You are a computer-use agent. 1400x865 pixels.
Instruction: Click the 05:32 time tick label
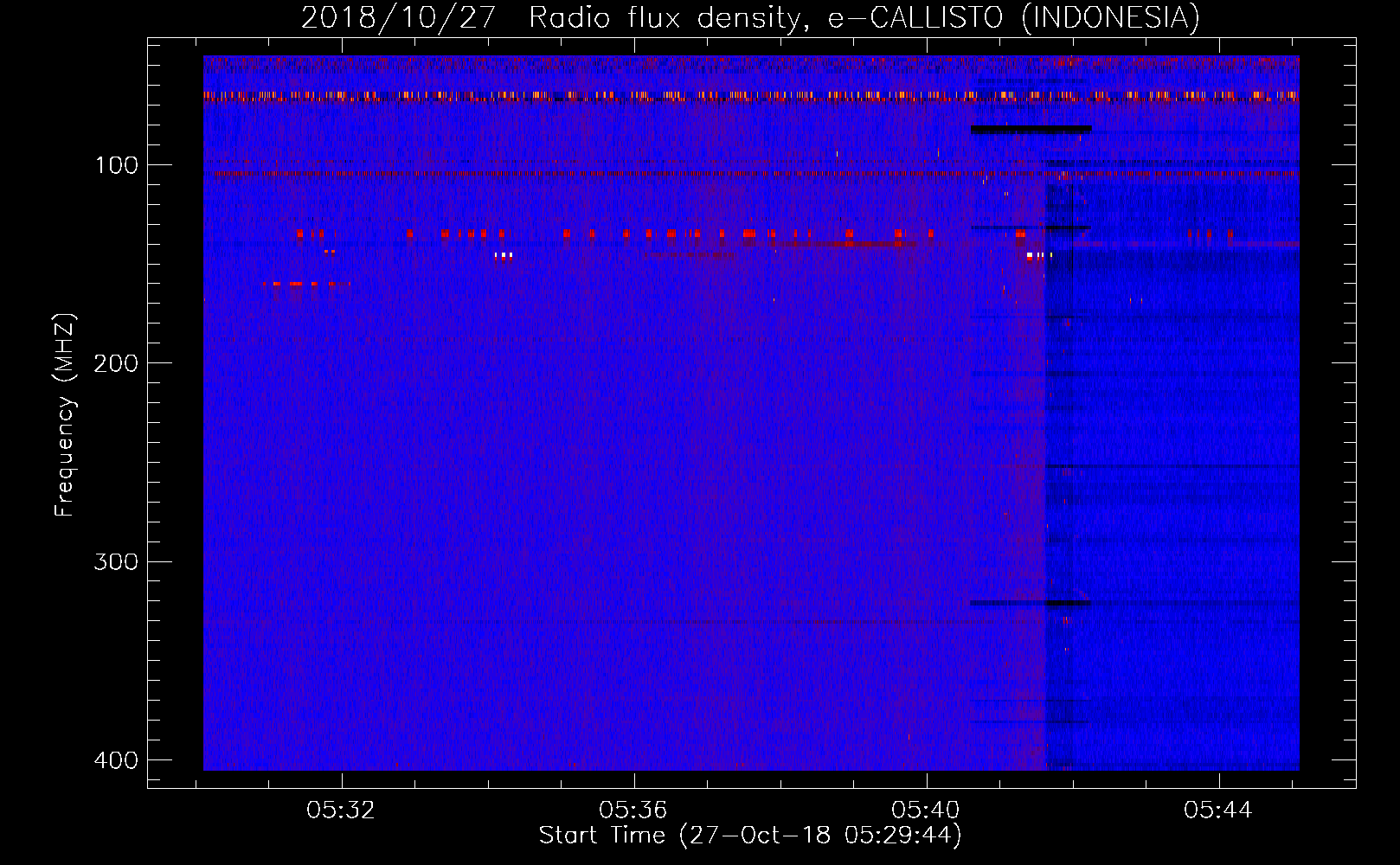(x=341, y=811)
